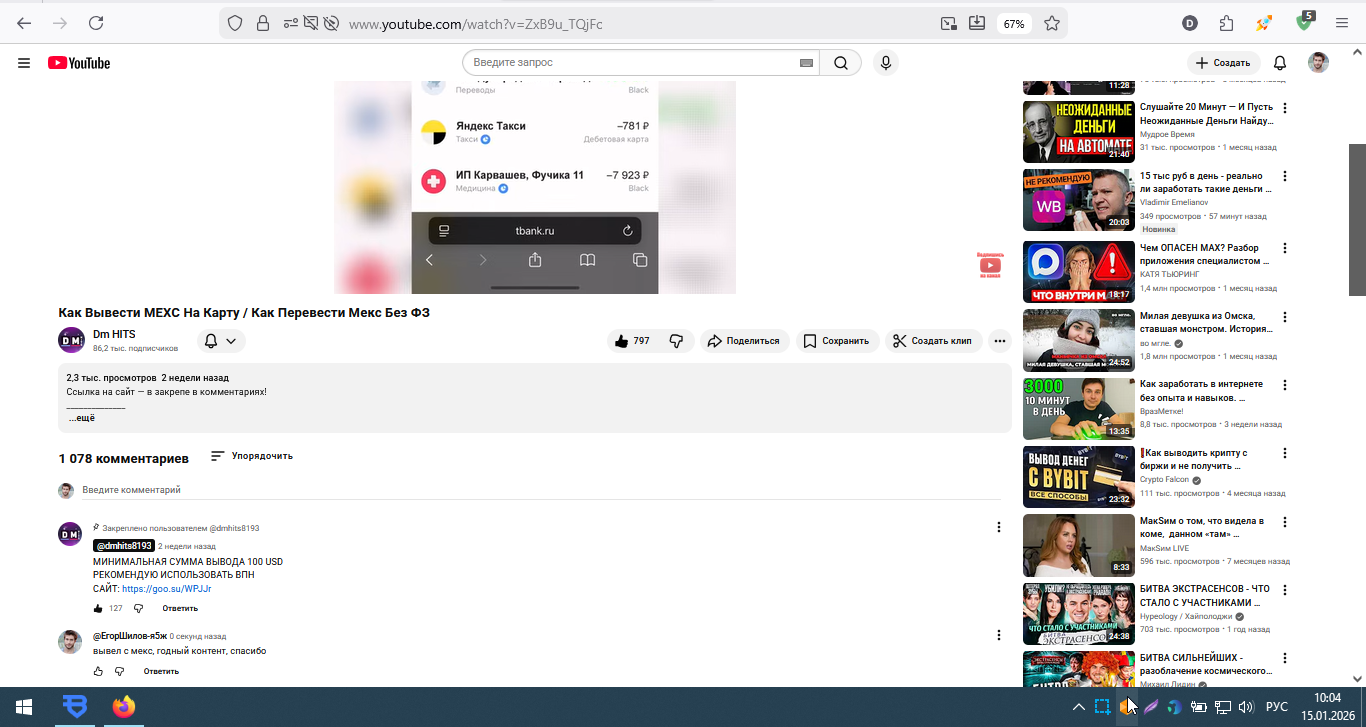Image resolution: width=1366 pixels, height=727 pixels.
Task: Open subscription notification bell dropdown
Action: coord(221,341)
